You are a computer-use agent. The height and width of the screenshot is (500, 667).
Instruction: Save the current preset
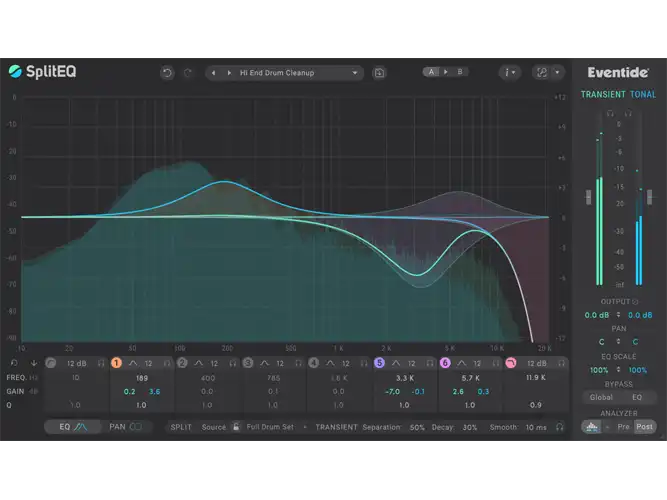379,73
